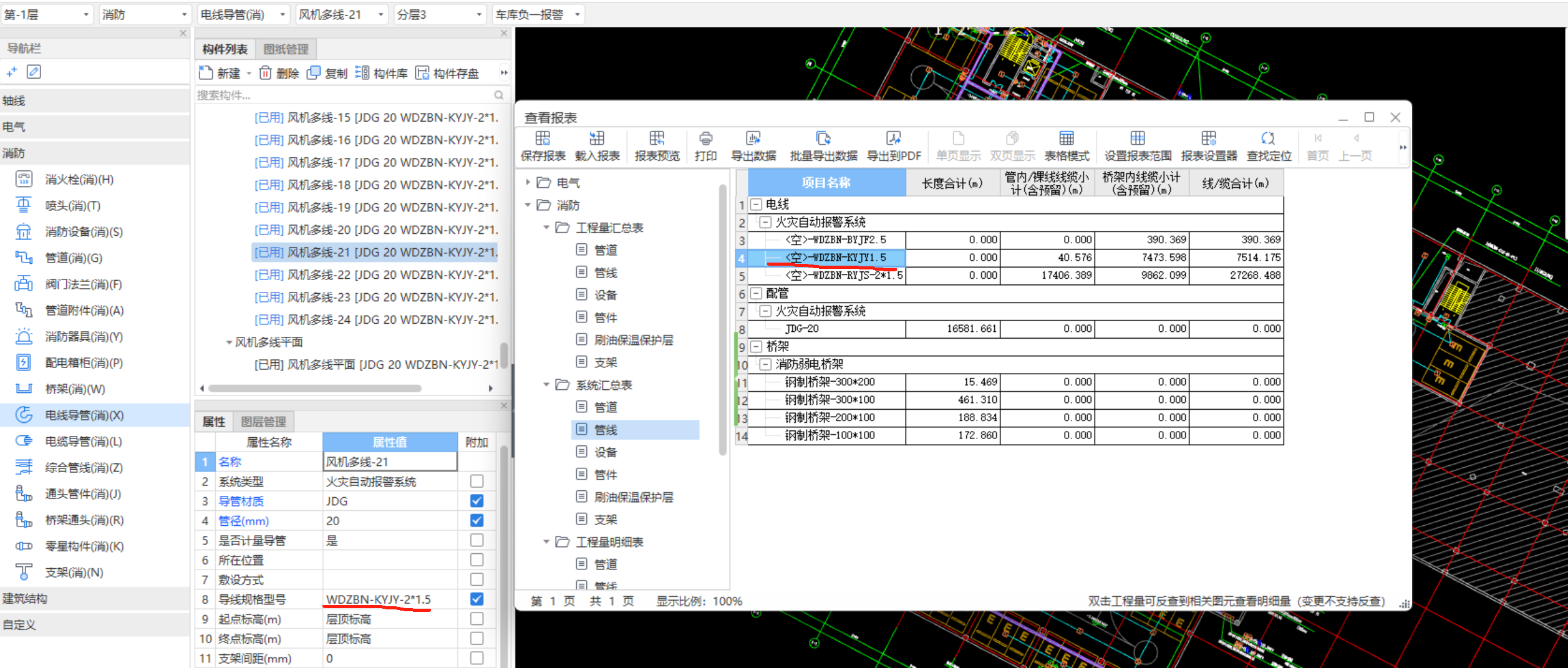
Task: Expand the 电气 folder in report tree
Action: pyautogui.click(x=528, y=183)
